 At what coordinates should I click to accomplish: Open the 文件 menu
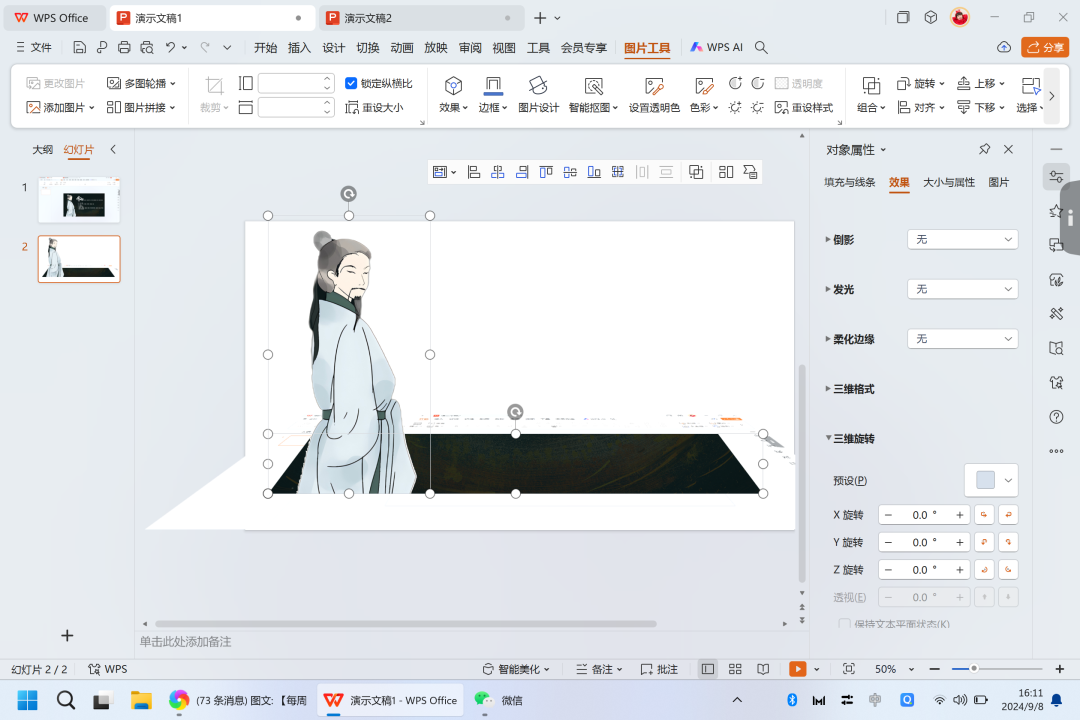(x=34, y=48)
